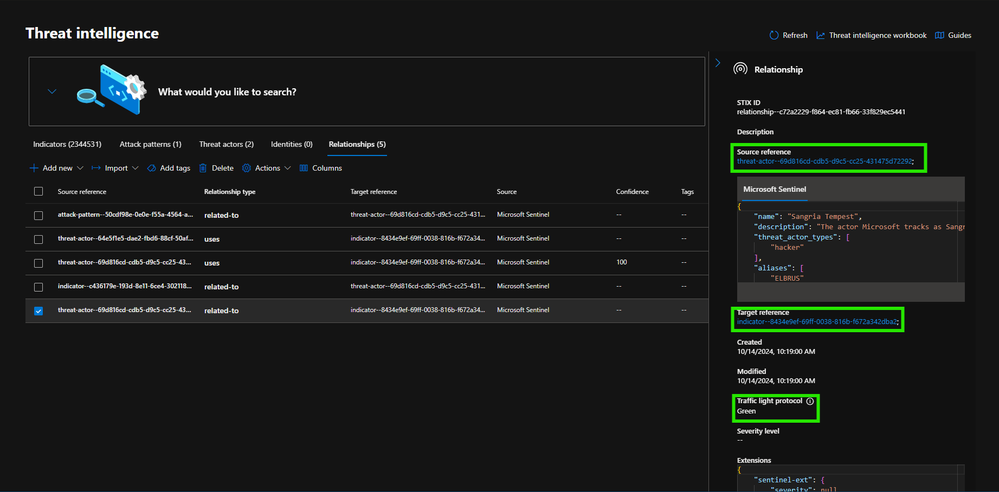Click the confidence value 100 cell
999x492 pixels.
tap(622, 263)
